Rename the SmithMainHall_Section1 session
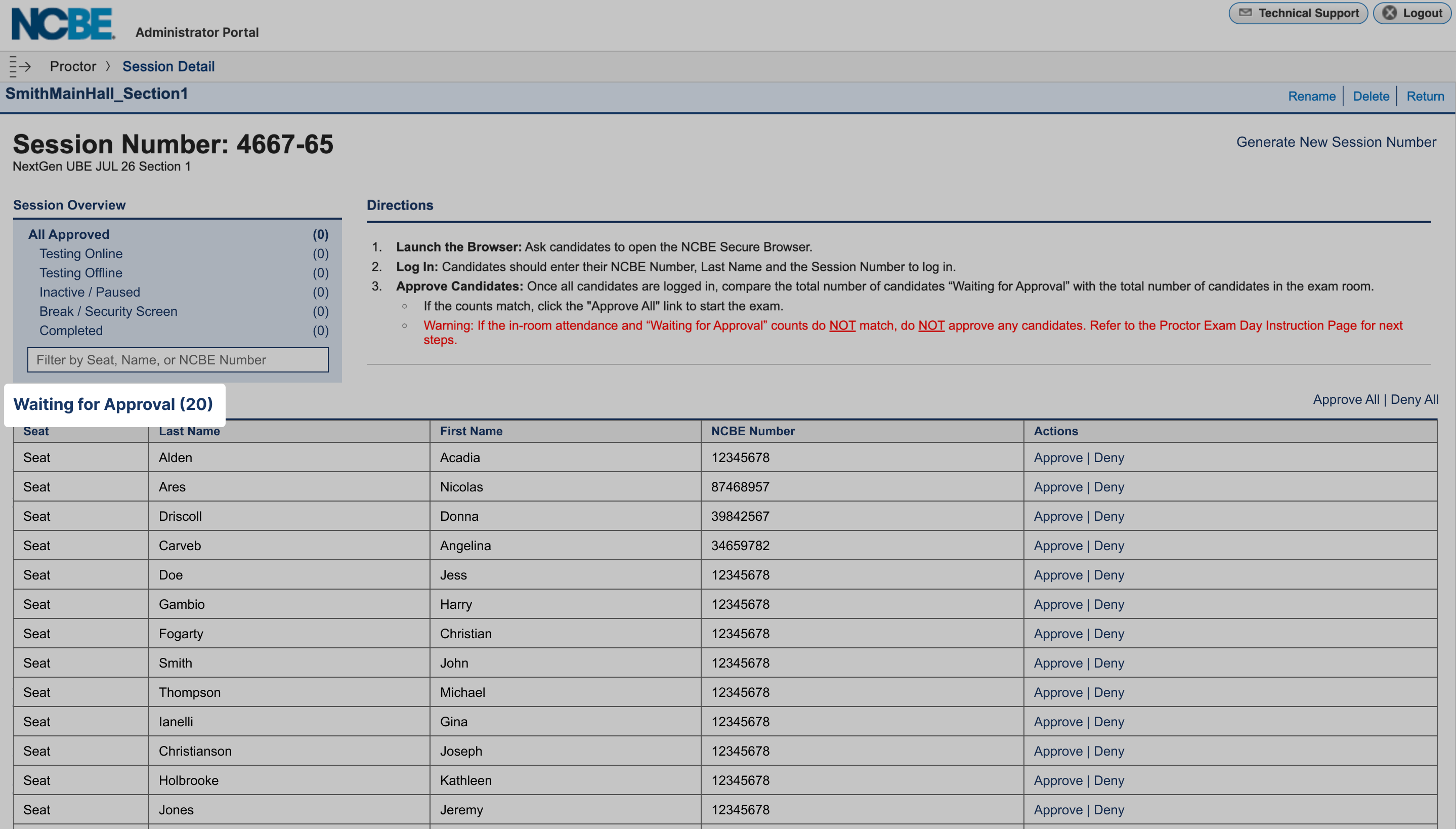Screen dimensions: 1456x829 pos(1311,96)
